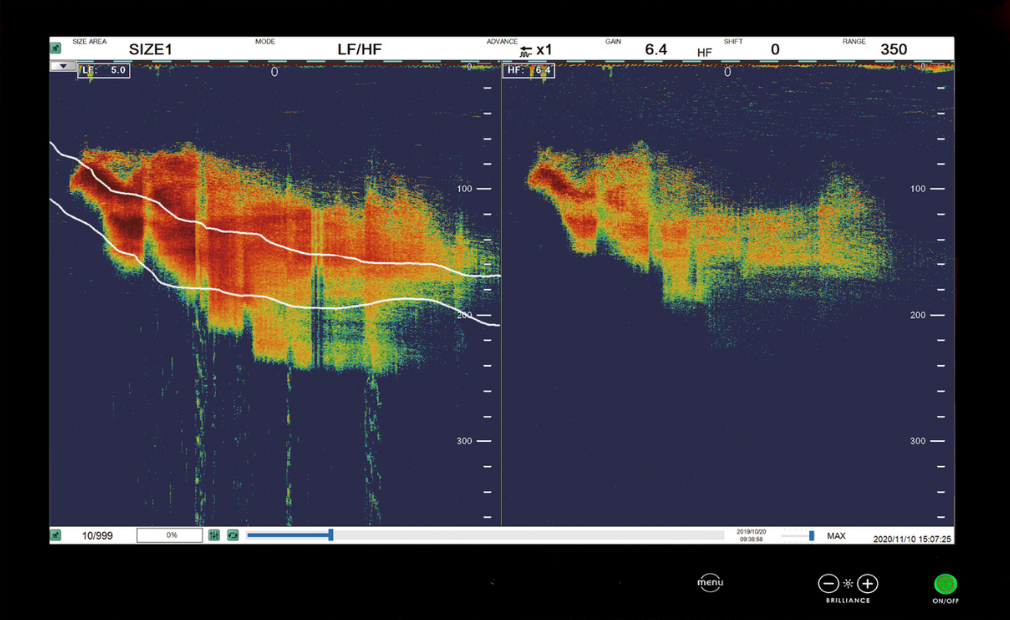Open the LF/HF mode selector
1010x620 pixels.
click(x=359, y=49)
